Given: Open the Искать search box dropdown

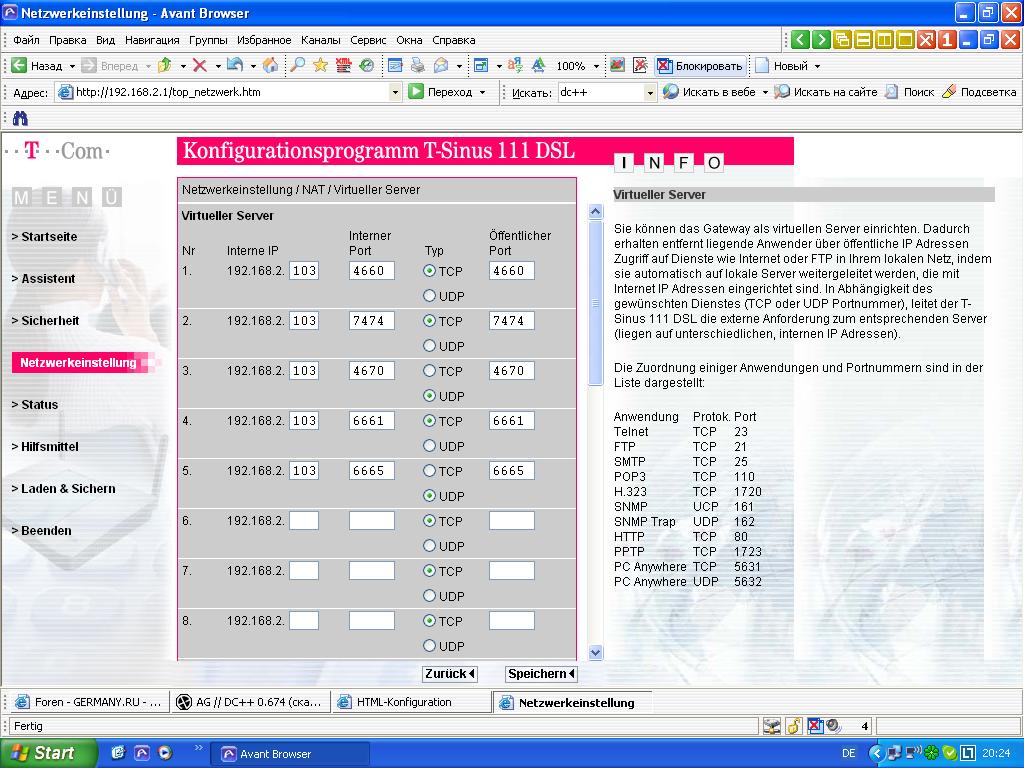Looking at the screenshot, I should click(649, 93).
